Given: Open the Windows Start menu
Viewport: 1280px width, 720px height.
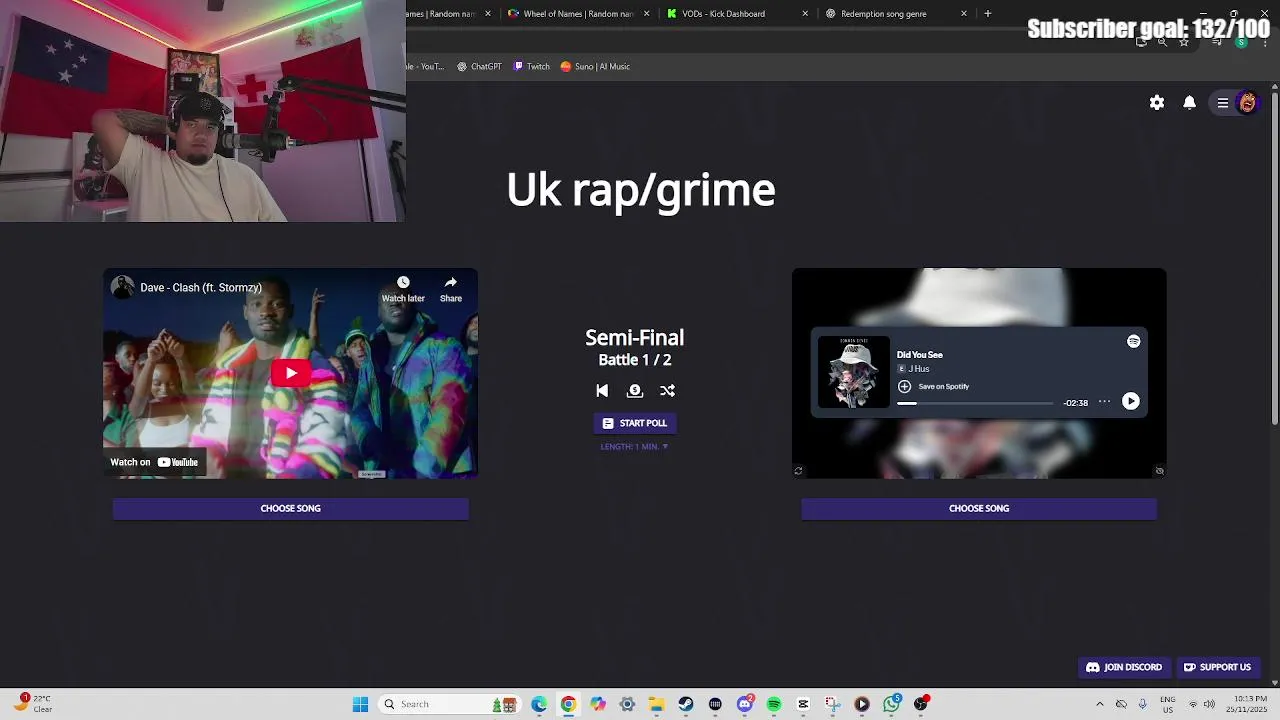Looking at the screenshot, I should pyautogui.click(x=360, y=704).
